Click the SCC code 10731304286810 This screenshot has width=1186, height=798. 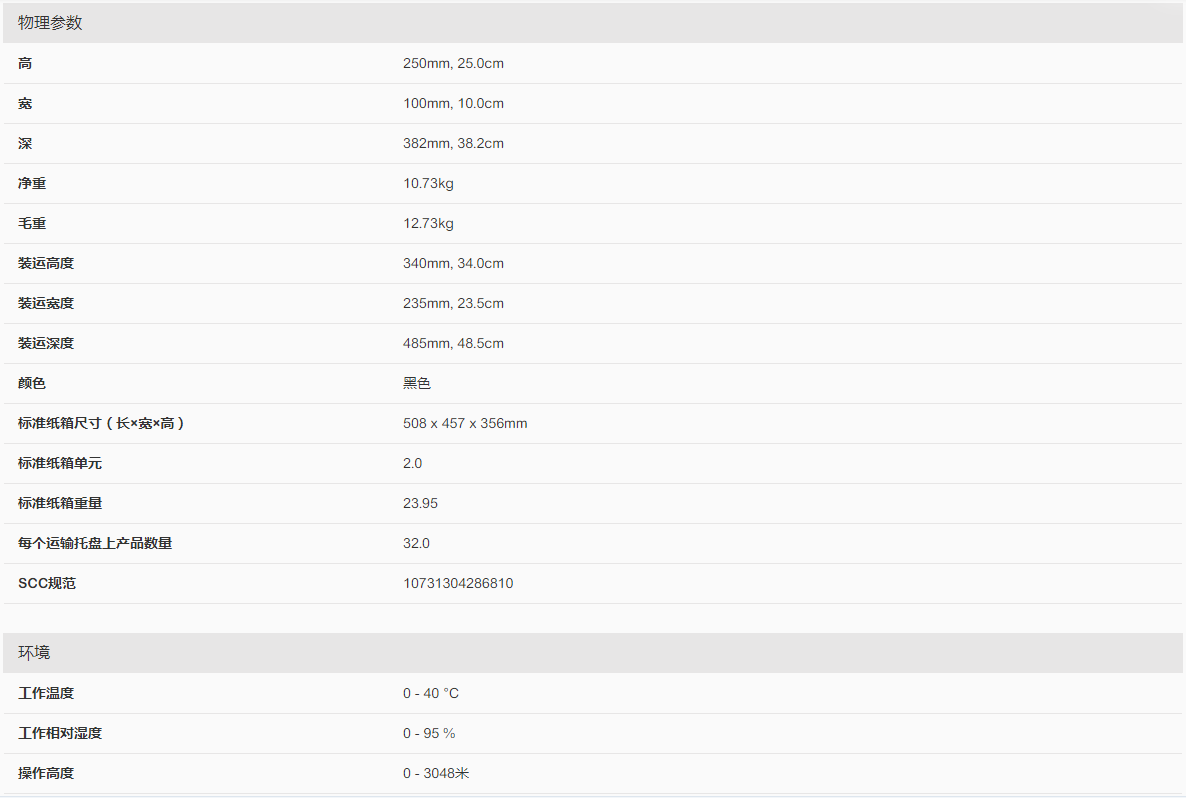click(458, 584)
